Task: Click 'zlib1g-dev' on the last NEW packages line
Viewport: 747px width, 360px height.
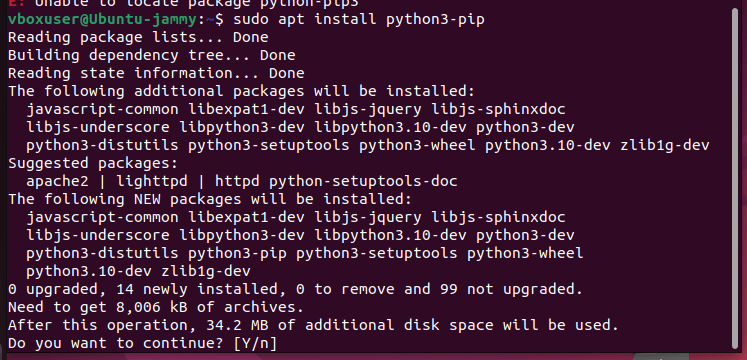Action: [x=206, y=271]
